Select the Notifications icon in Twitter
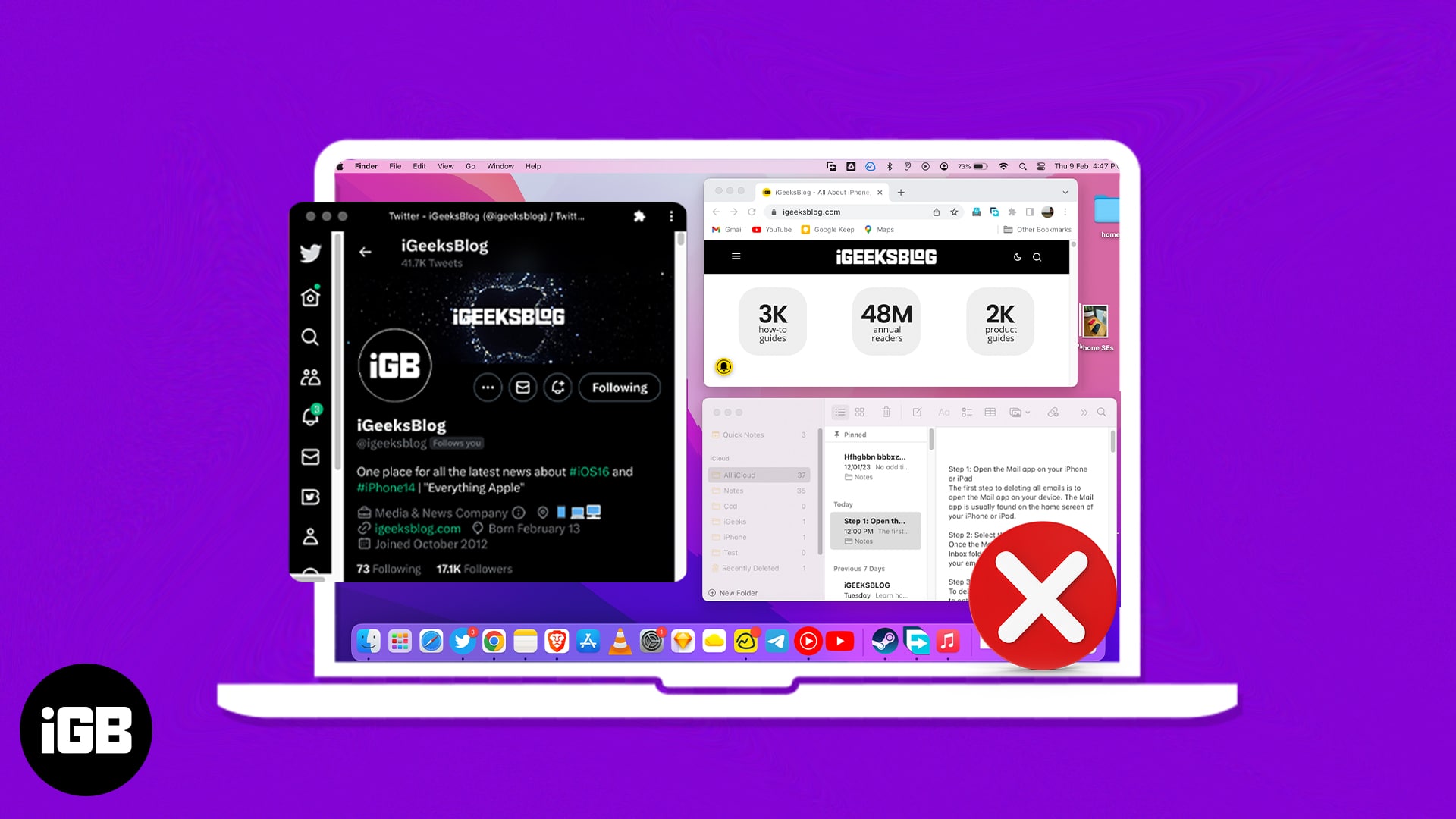1456x819 pixels. point(311,415)
